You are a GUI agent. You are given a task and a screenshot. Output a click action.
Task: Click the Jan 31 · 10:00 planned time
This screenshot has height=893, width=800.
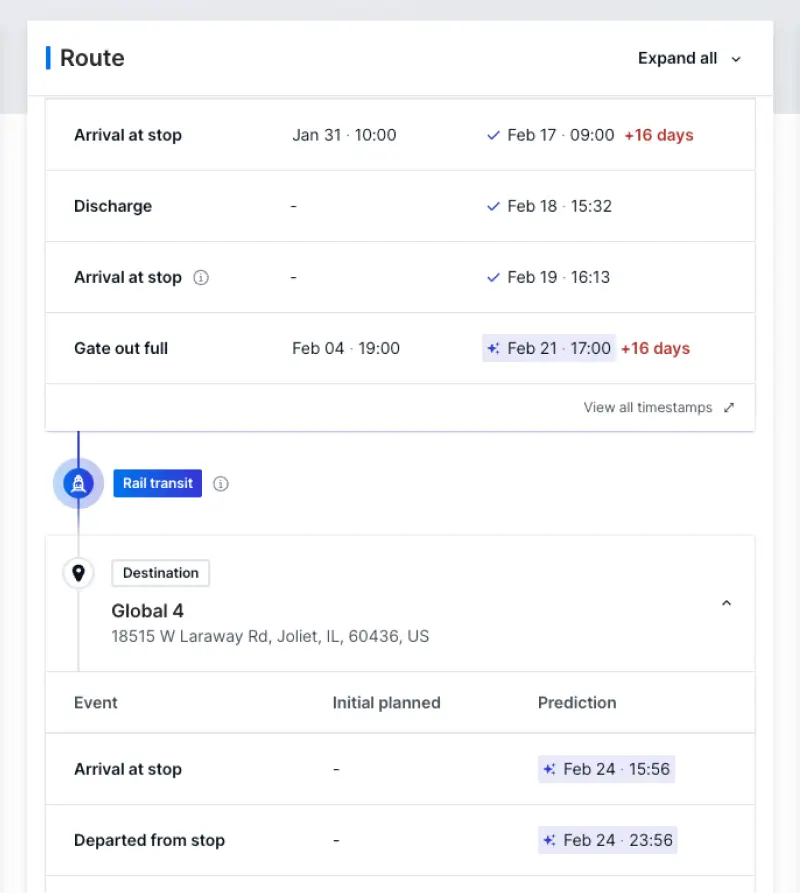point(344,135)
